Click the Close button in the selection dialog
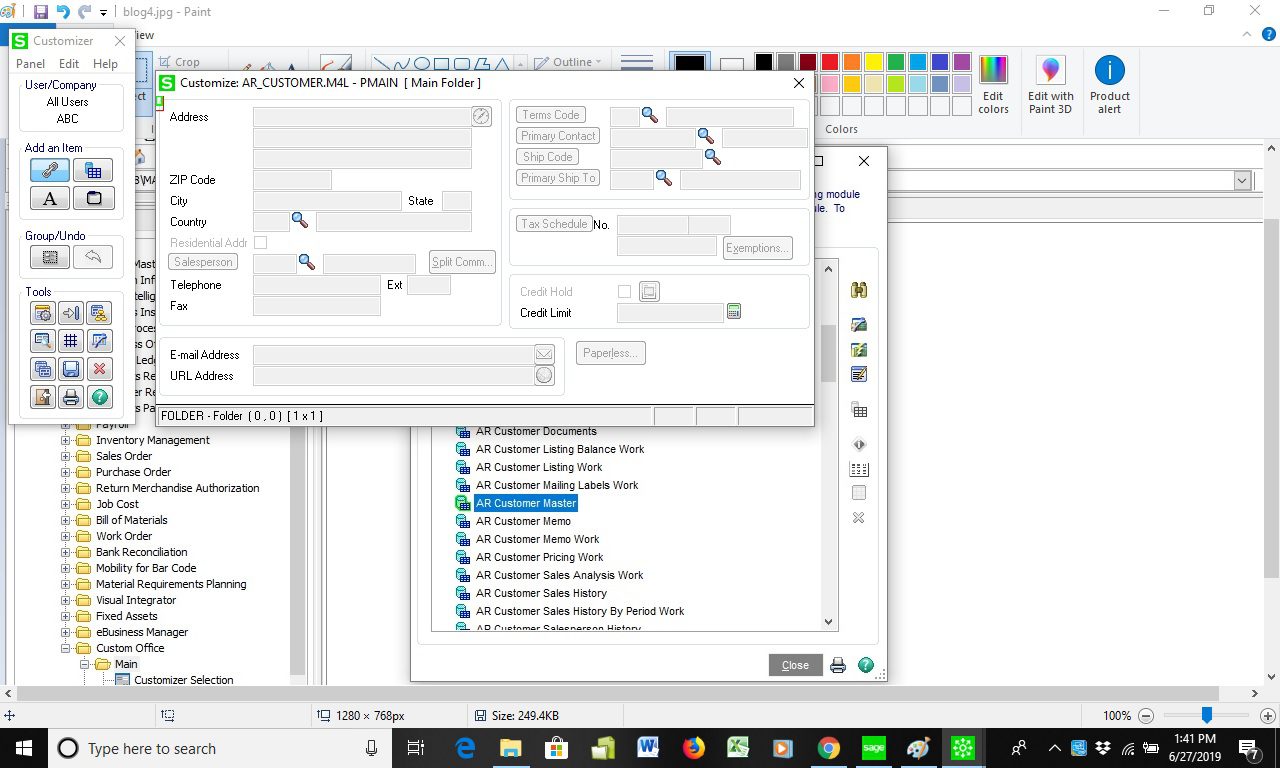Image resolution: width=1280 pixels, height=768 pixels. (x=795, y=665)
